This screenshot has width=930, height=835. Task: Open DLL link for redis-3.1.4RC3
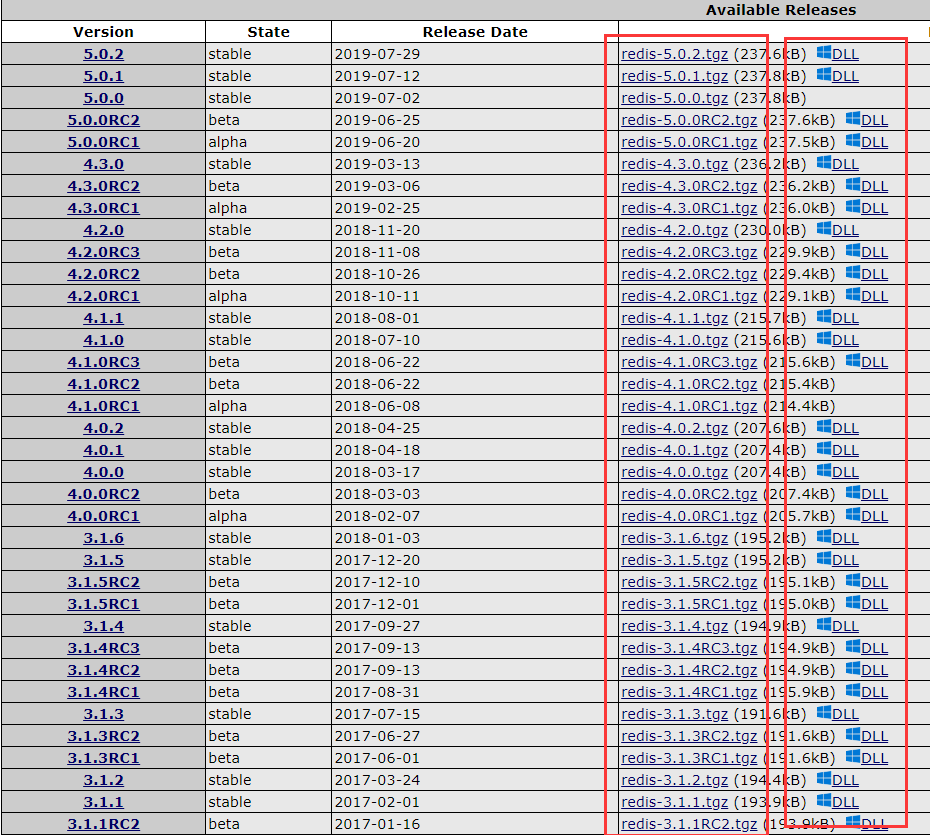pyautogui.click(x=874, y=648)
